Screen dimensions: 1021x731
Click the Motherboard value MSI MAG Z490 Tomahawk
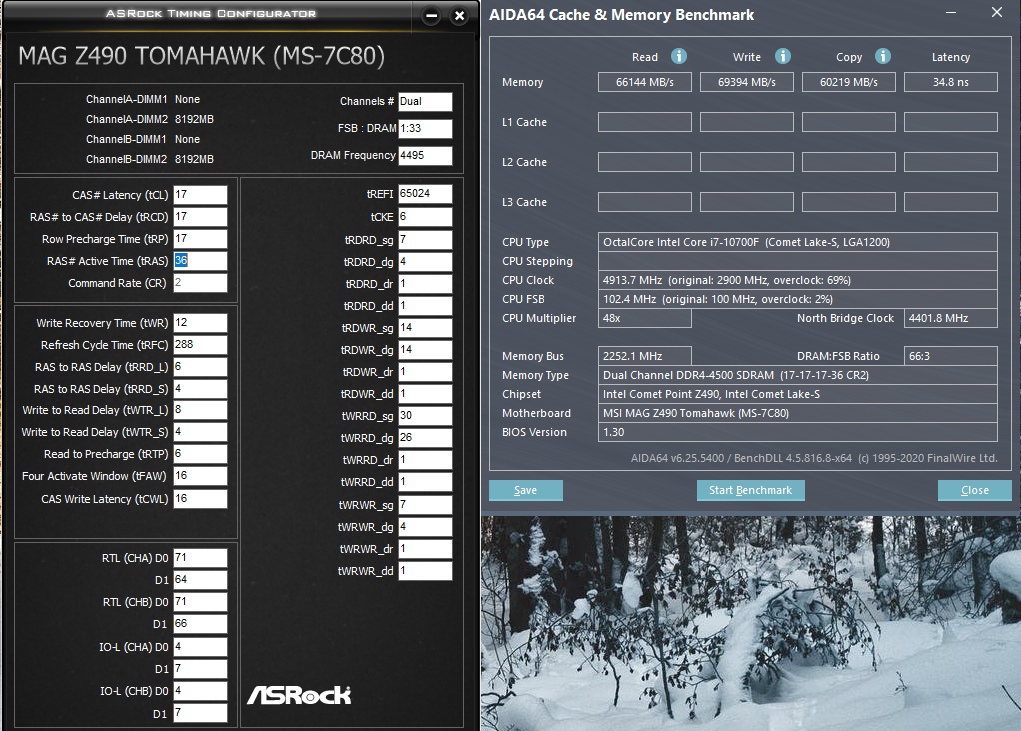pos(798,413)
